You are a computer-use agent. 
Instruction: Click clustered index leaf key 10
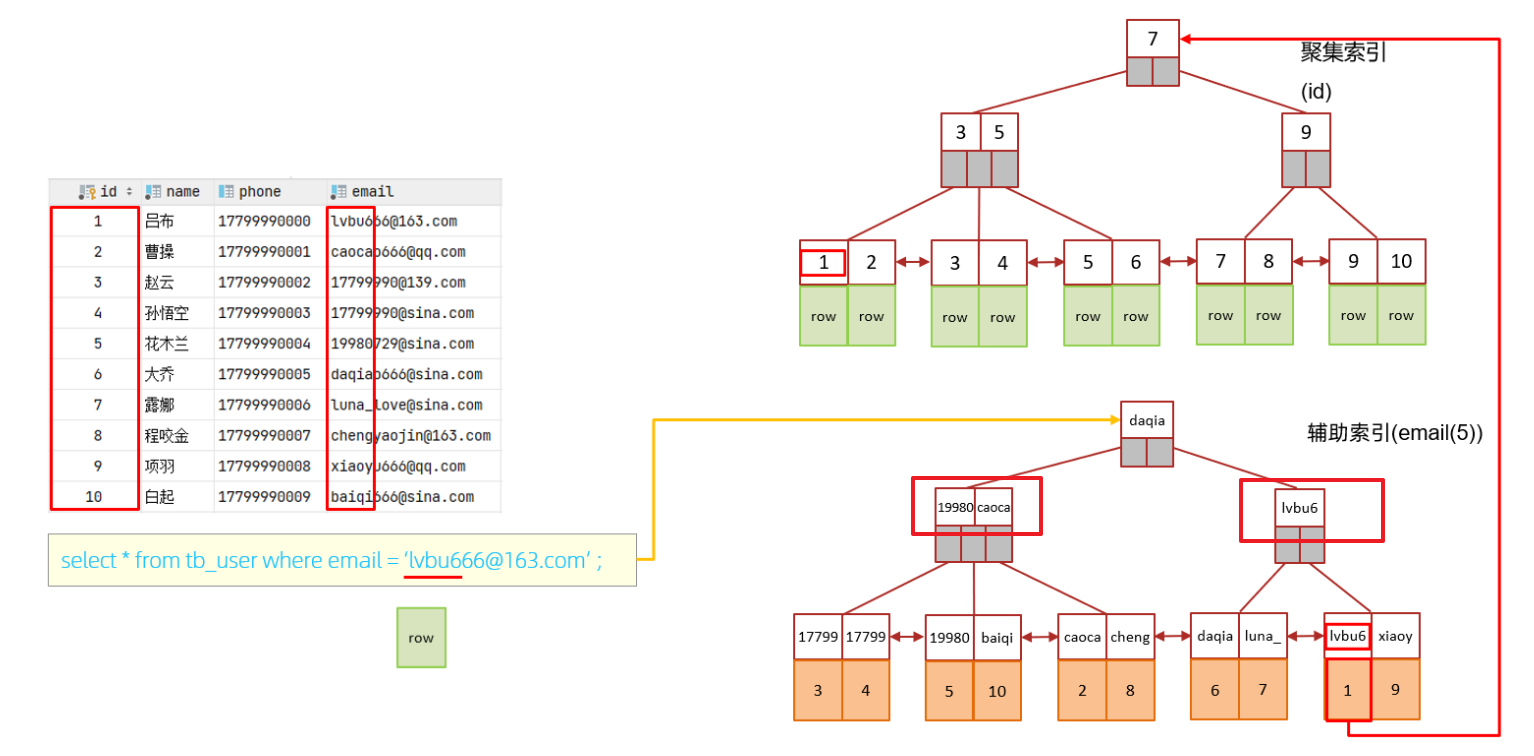point(1402,261)
